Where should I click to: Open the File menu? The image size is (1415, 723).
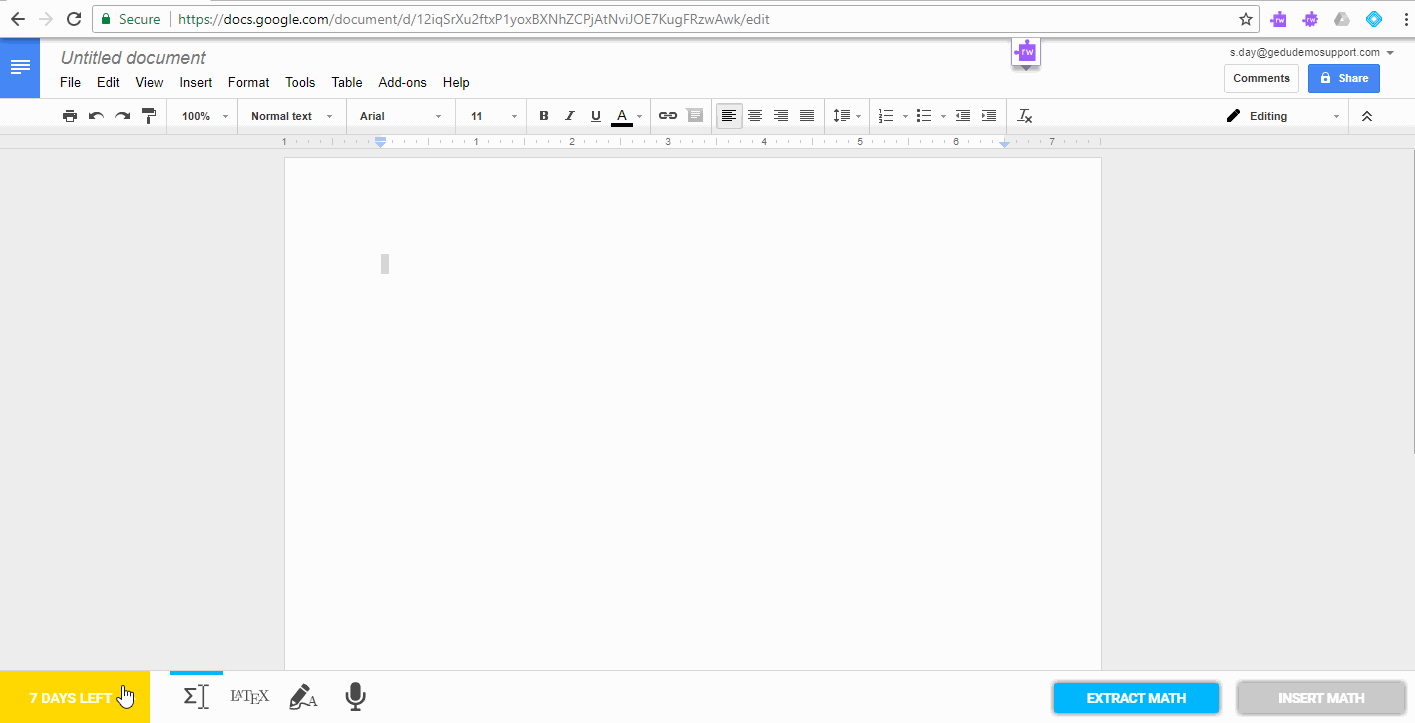(70, 82)
